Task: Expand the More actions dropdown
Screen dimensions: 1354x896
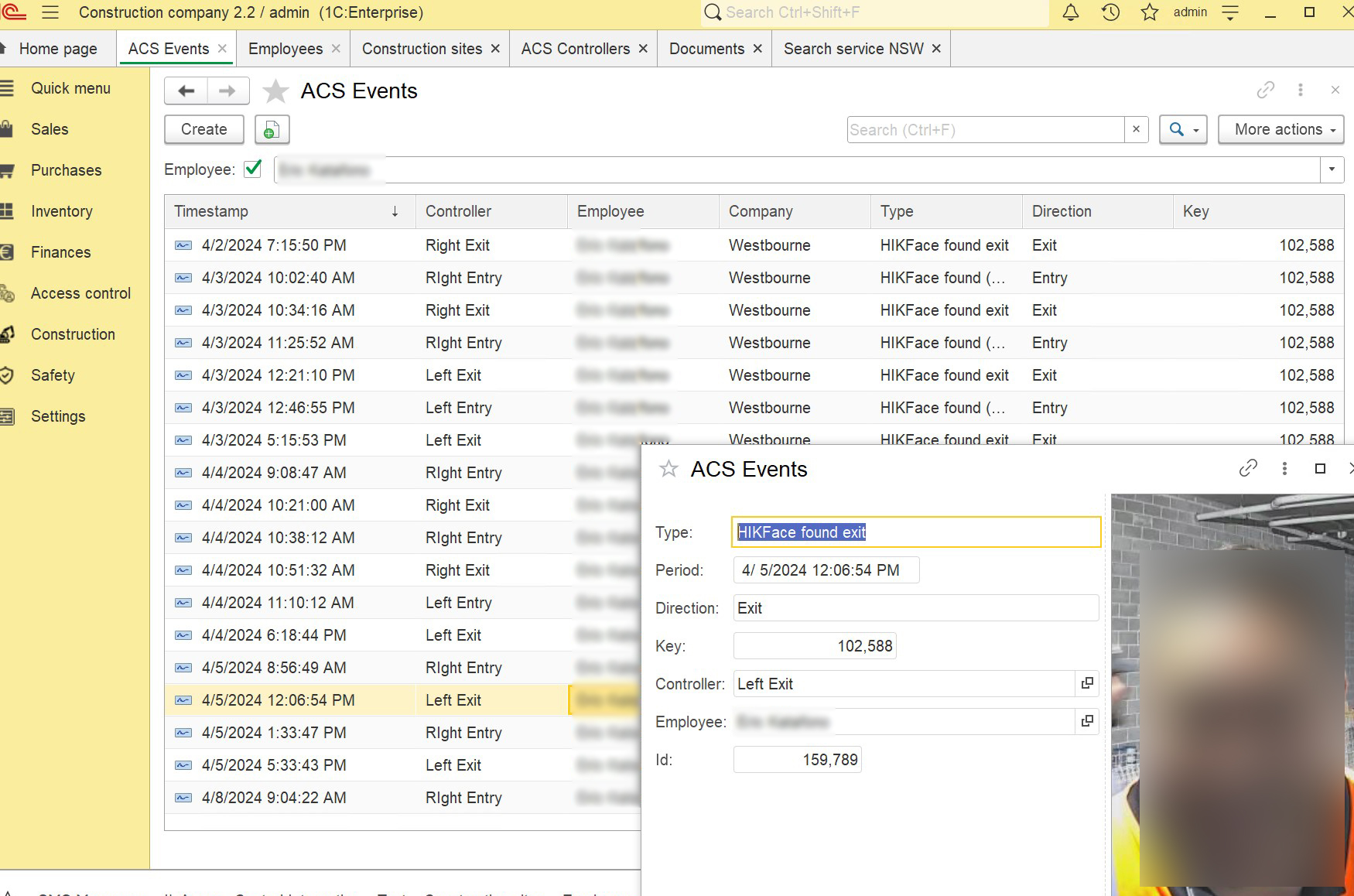Action: coord(1280,130)
